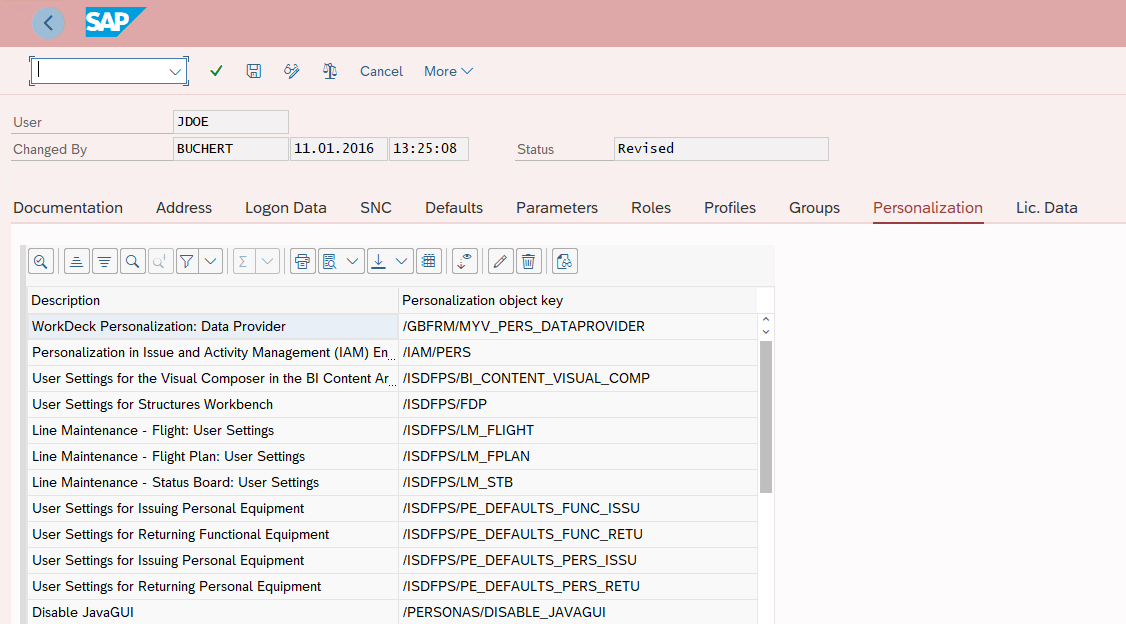This screenshot has width=1126, height=624.
Task: Click the SAP logo
Action: (x=115, y=22)
